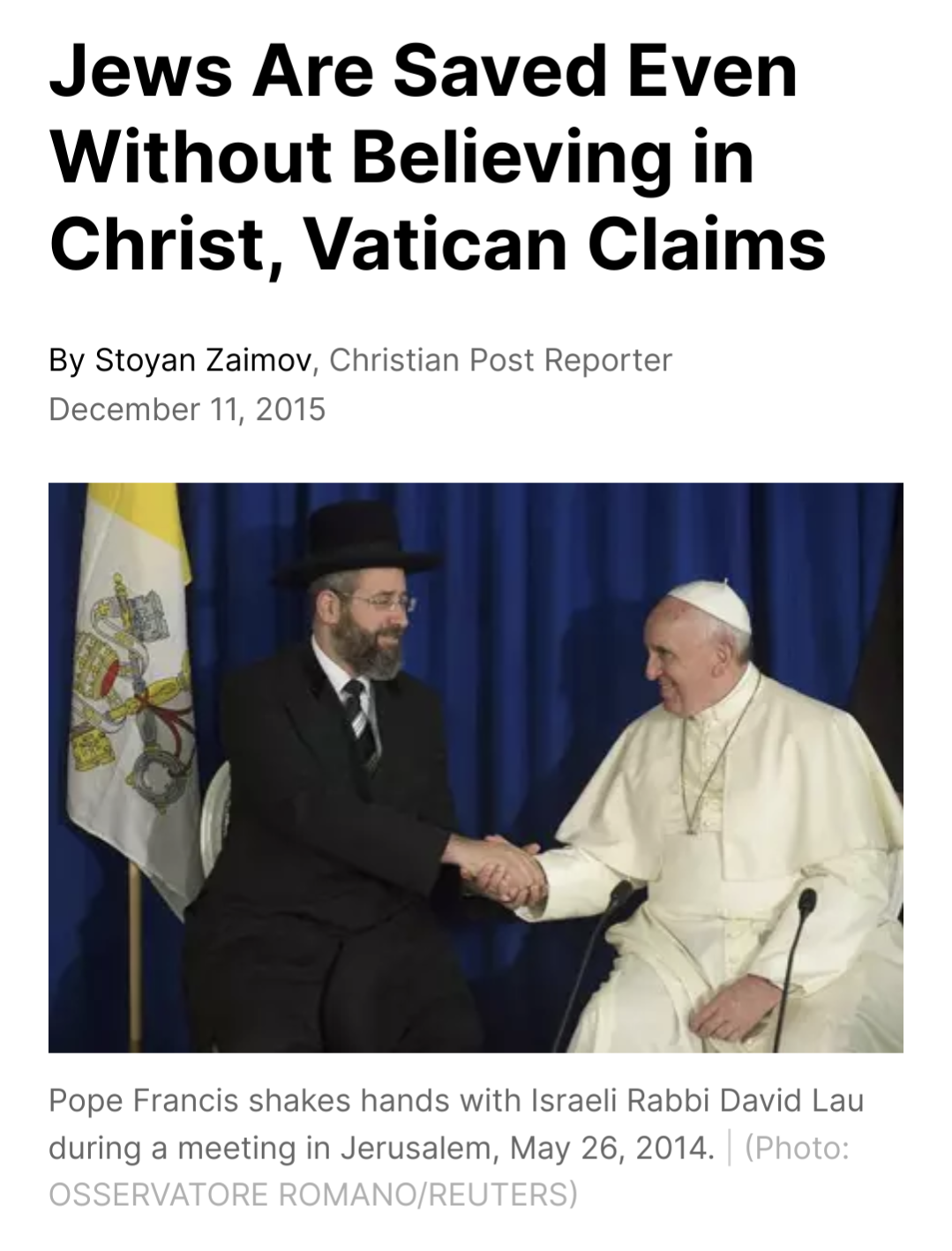Click the rabbi's black hat in the photo
This screenshot has width=952, height=1251.
356,543
